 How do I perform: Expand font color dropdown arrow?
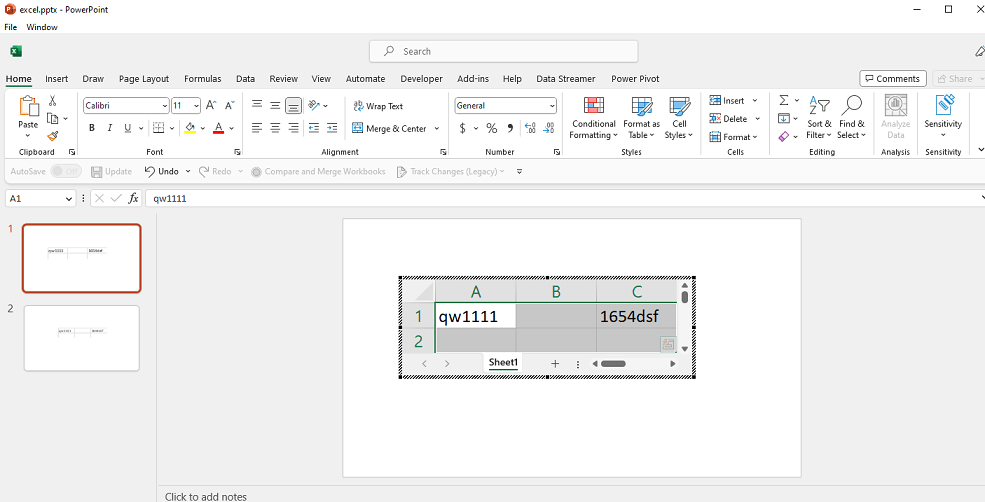pyautogui.click(x=231, y=128)
